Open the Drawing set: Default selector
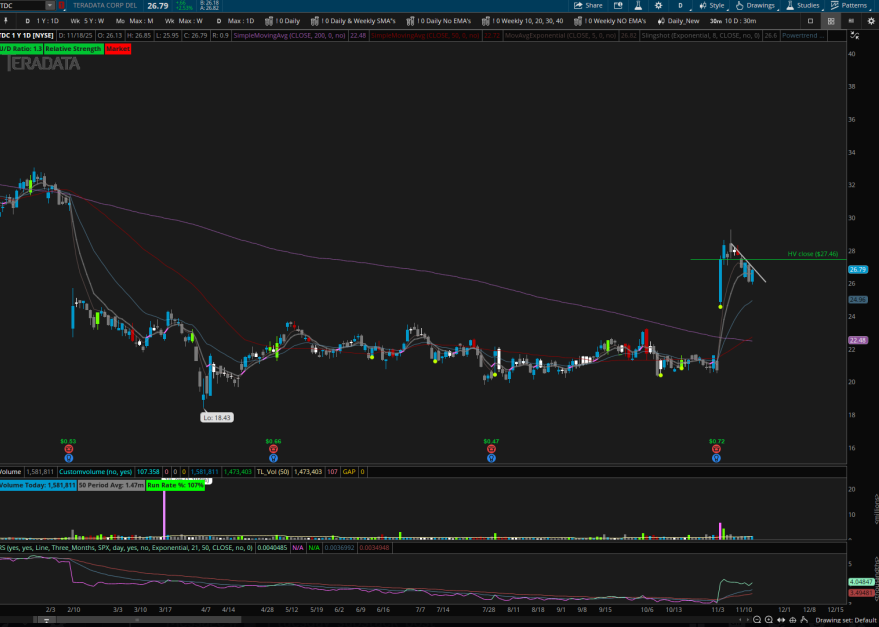 [x=845, y=620]
